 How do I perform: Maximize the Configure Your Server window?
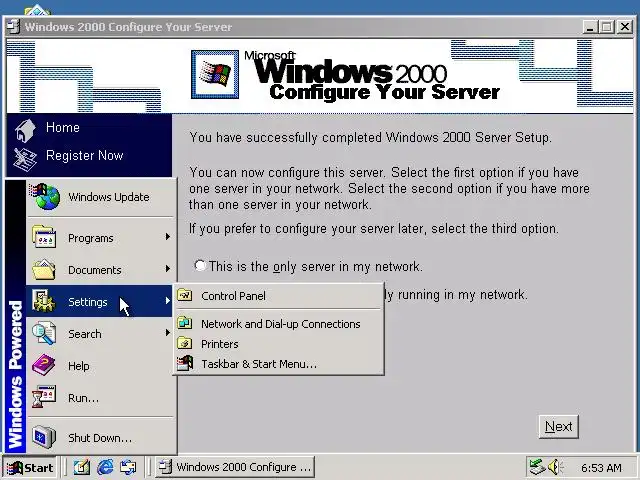tap(607, 27)
